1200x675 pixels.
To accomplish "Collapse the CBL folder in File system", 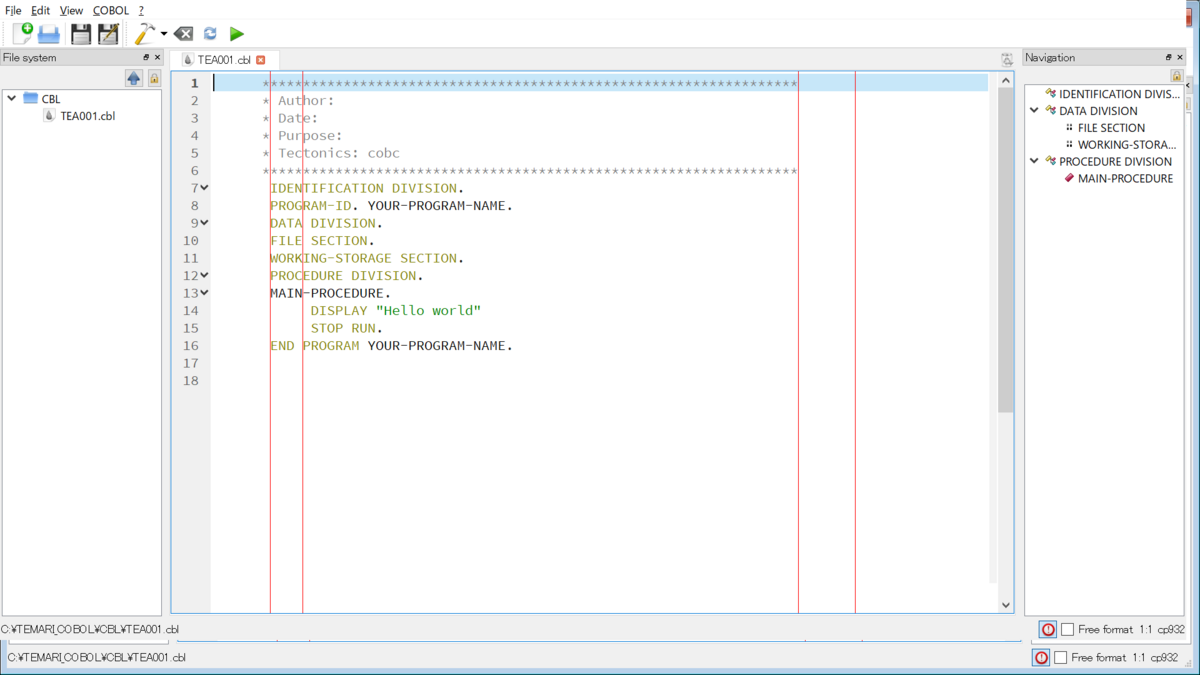I will point(11,99).
